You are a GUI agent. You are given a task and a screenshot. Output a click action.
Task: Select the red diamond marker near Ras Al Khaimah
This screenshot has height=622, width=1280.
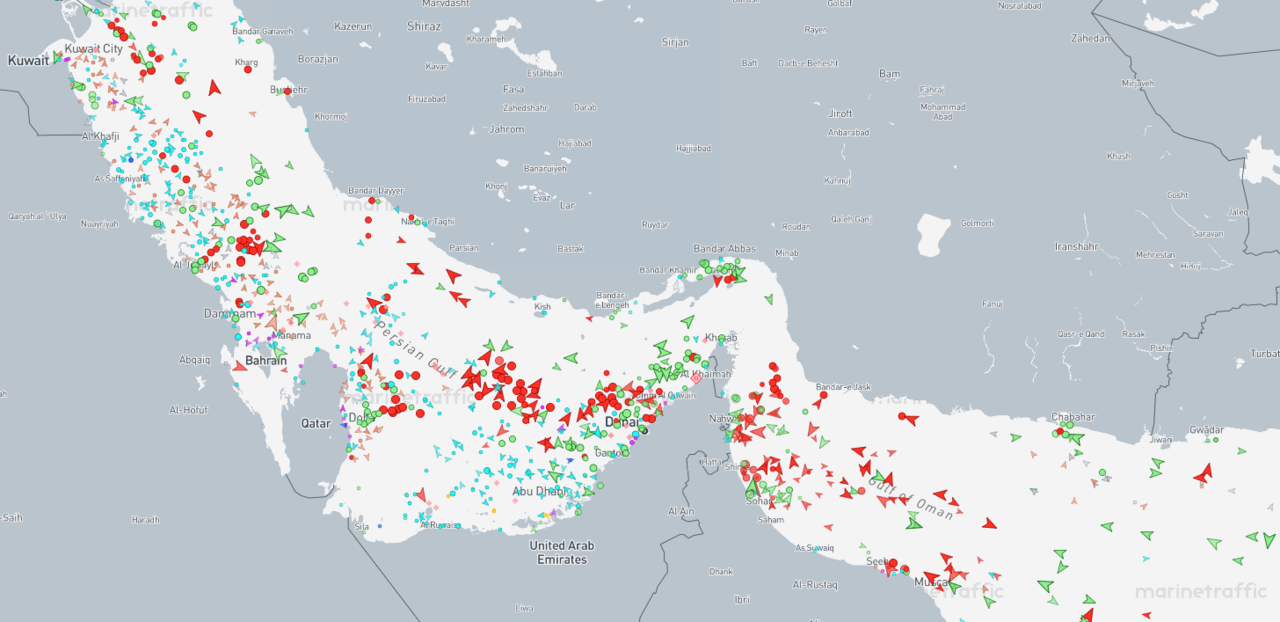[x=696, y=378]
